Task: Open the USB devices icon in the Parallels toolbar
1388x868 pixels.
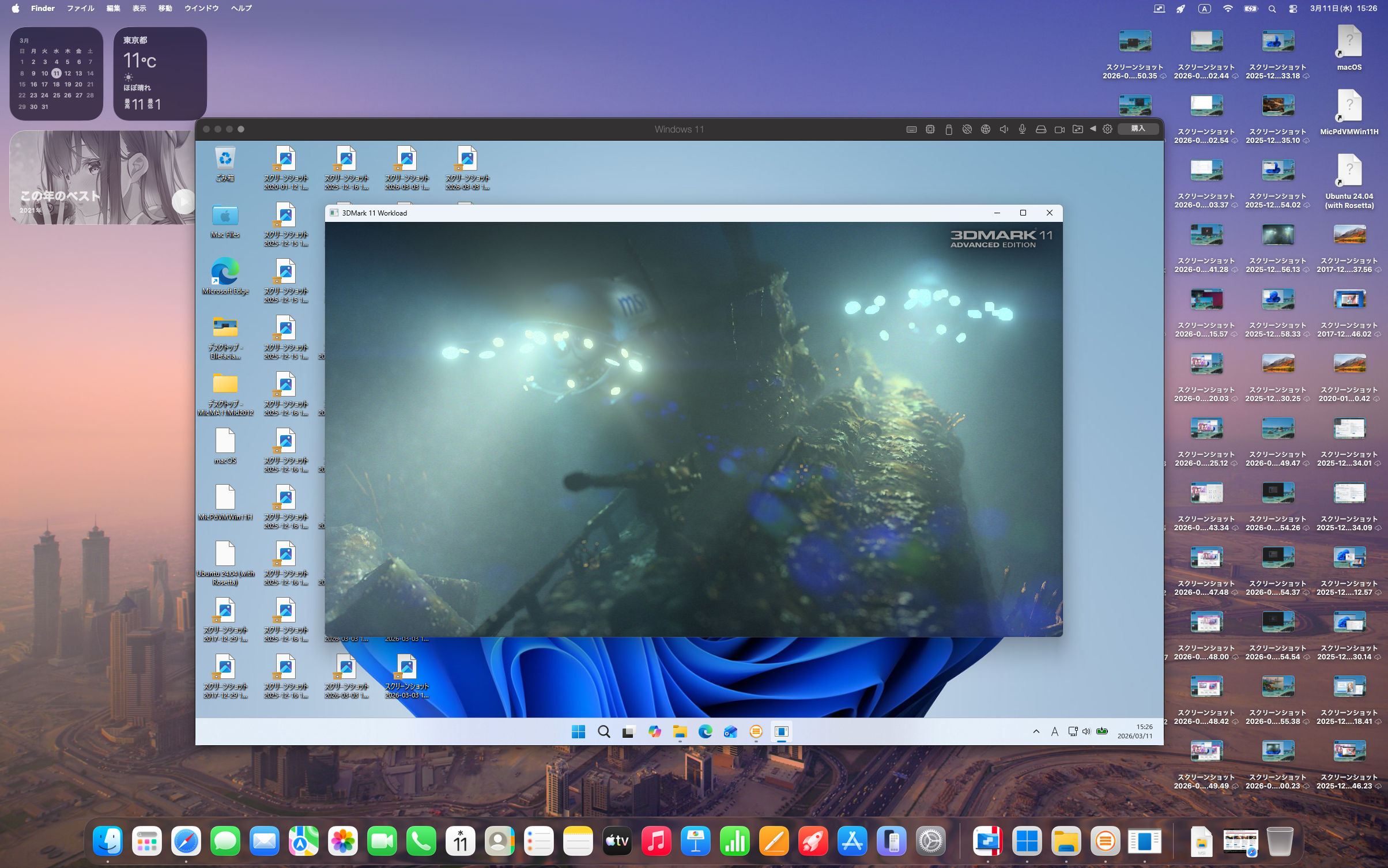Action: 949,130
